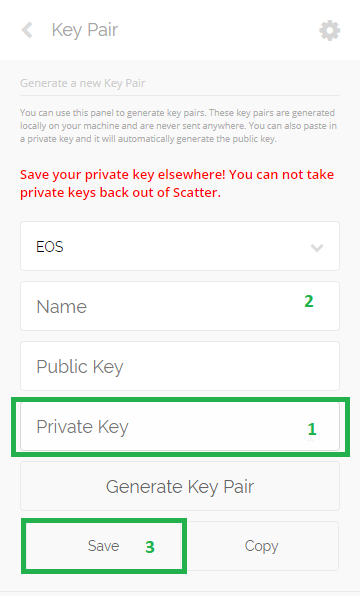The image size is (360, 596).
Task: Click the Key Pair page title
Action: pyautogui.click(x=85, y=30)
